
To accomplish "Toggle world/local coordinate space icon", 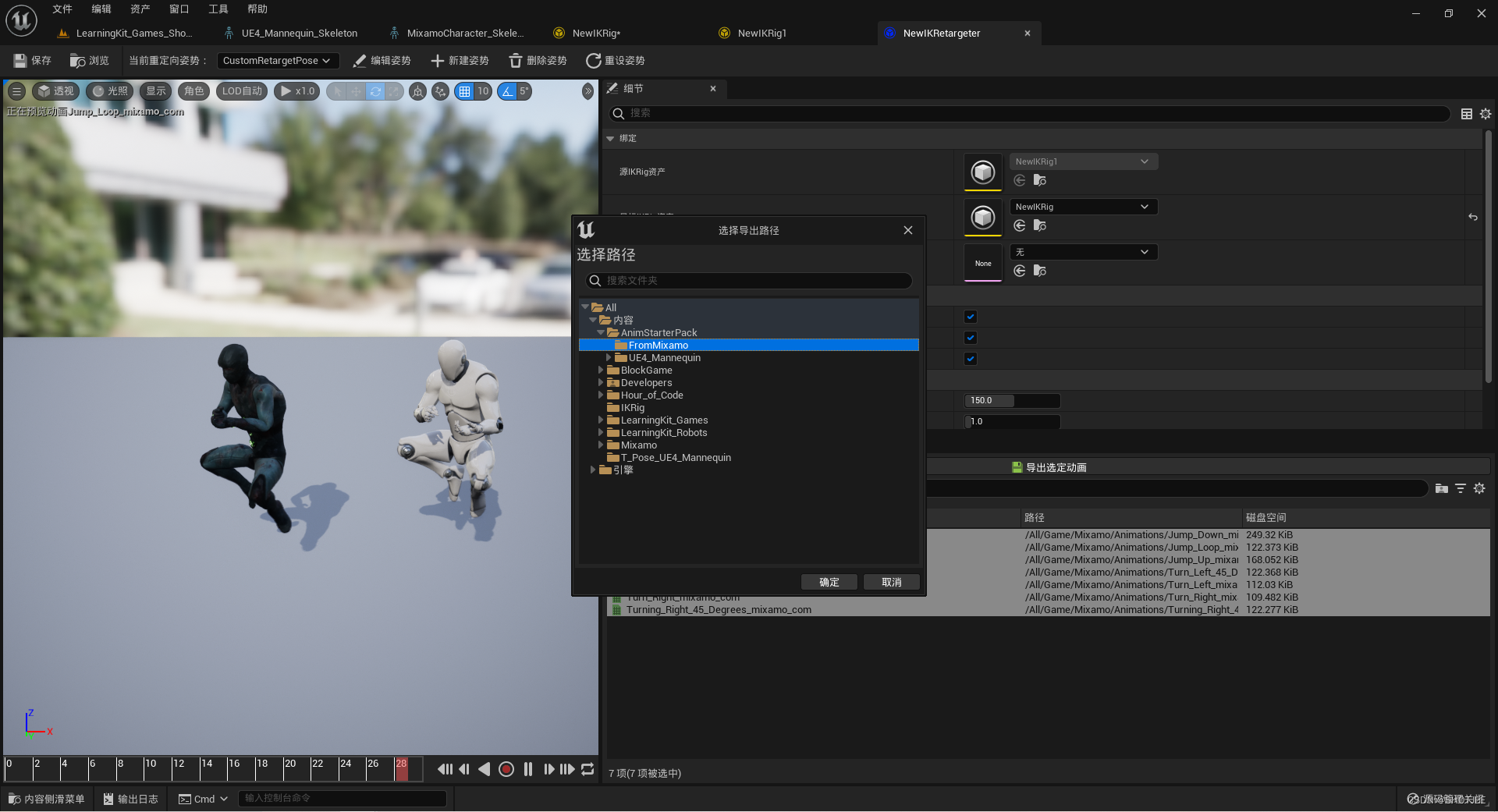I will click(x=418, y=91).
